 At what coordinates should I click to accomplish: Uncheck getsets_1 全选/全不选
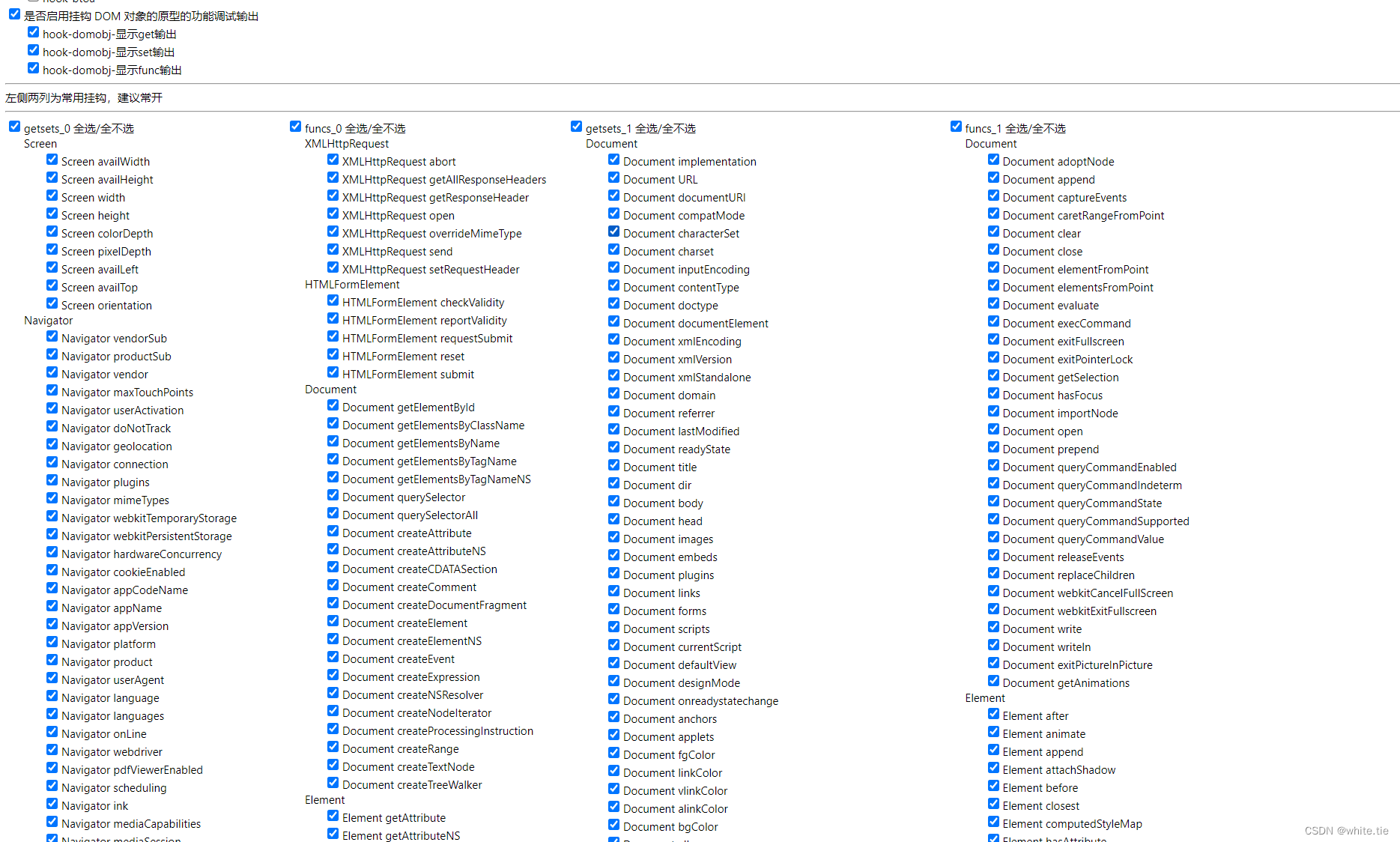(576, 126)
